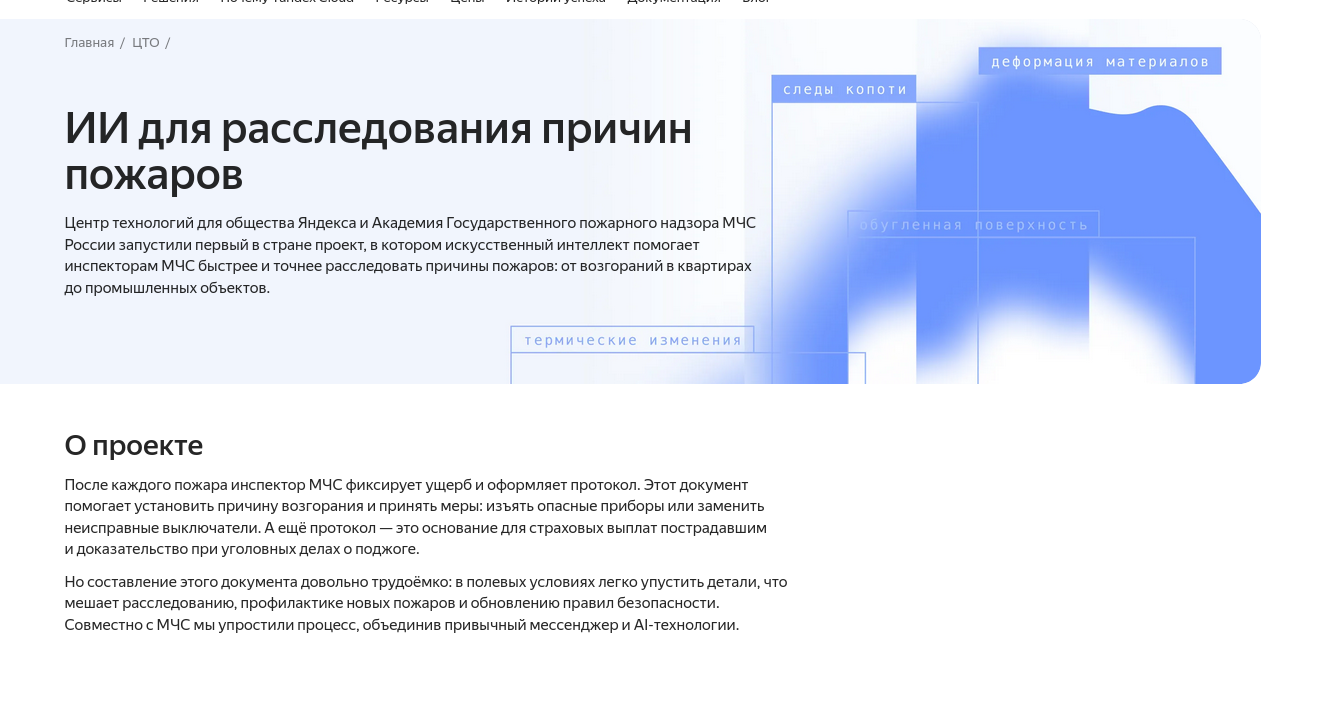Click the paragraph mentioning AI-технологии
This screenshot has height=702, width=1332.
[426, 602]
